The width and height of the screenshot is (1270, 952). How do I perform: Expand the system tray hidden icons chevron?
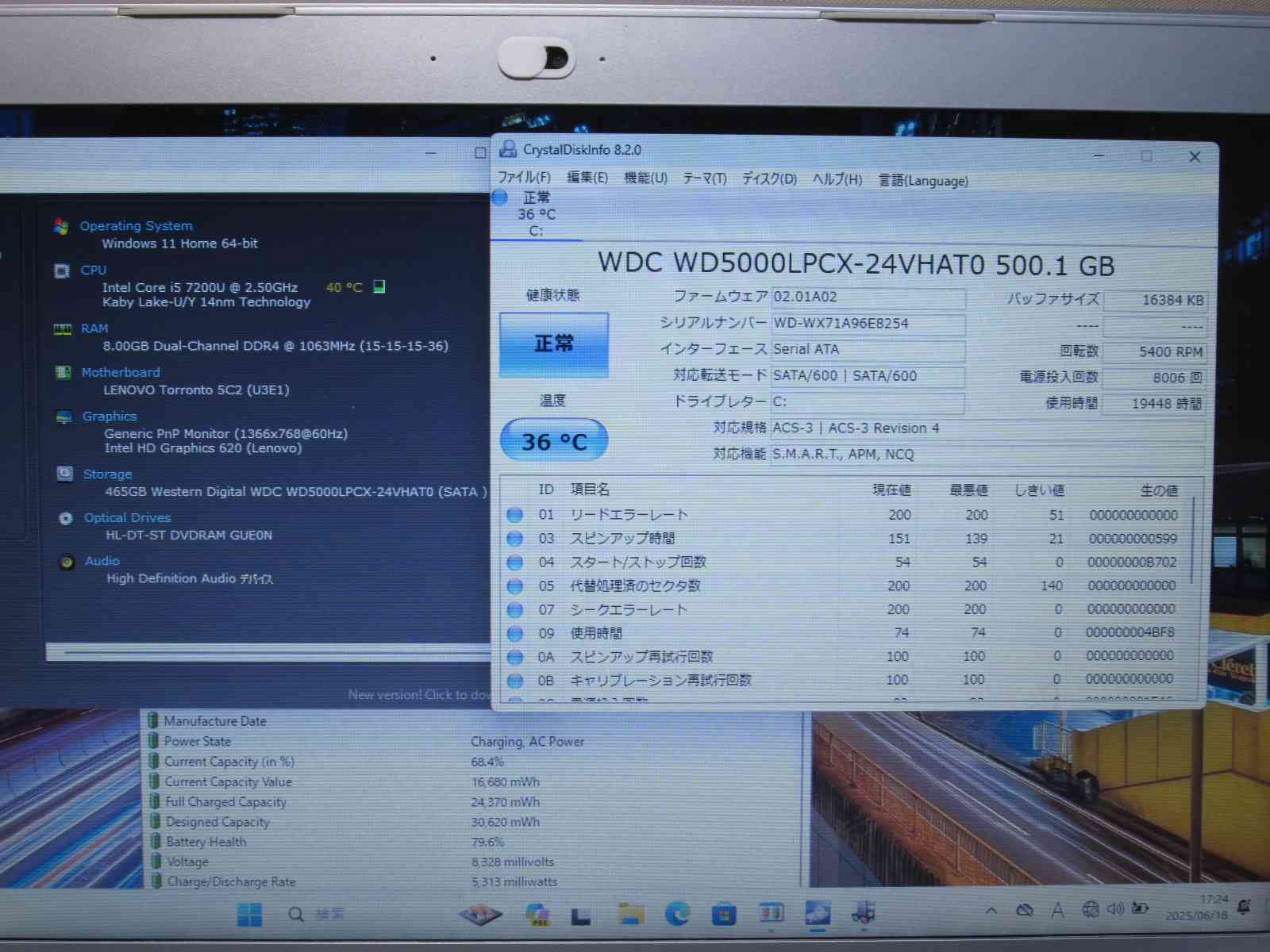click(991, 911)
